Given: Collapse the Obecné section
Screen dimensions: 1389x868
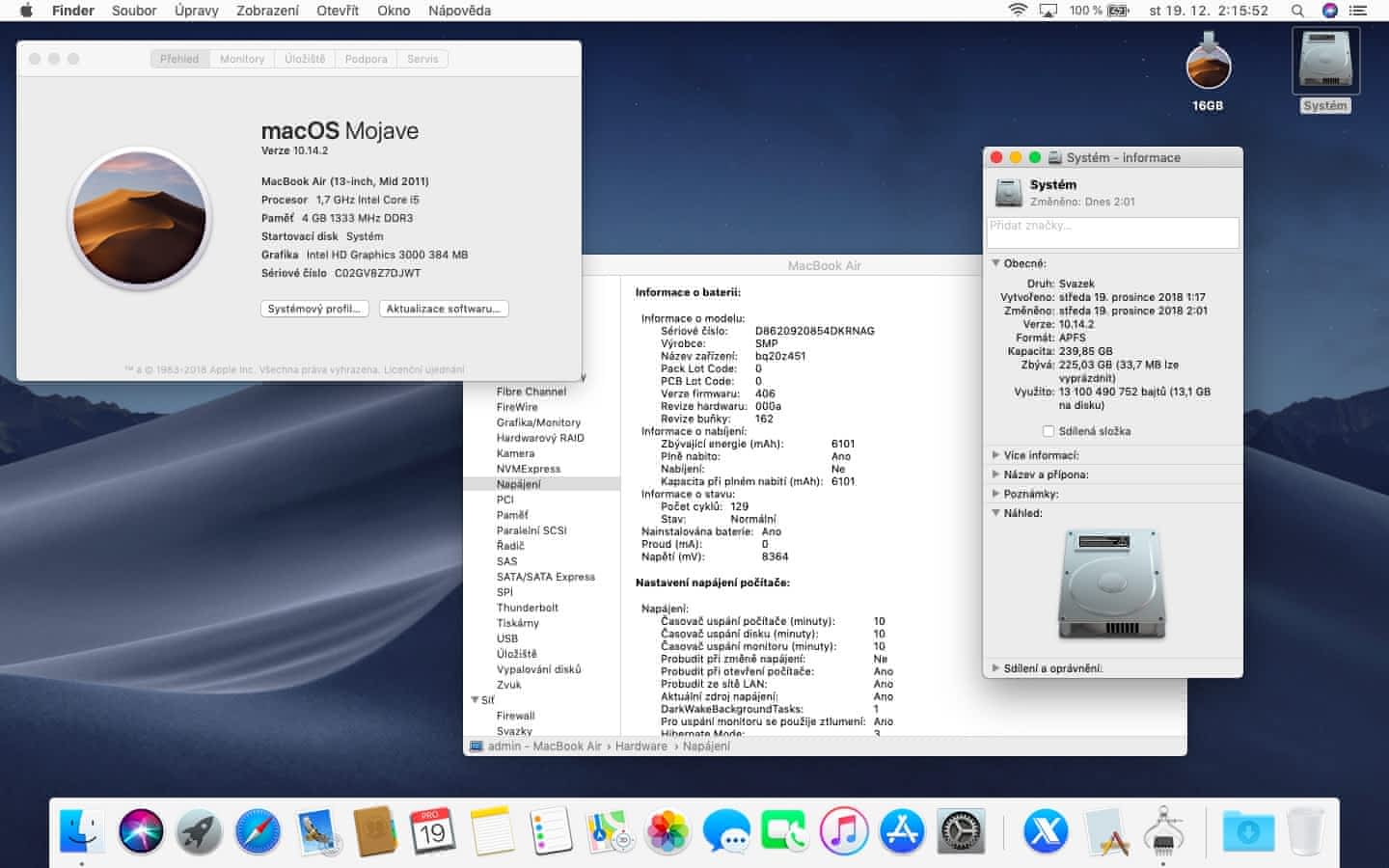Looking at the screenshot, I should click(x=995, y=263).
